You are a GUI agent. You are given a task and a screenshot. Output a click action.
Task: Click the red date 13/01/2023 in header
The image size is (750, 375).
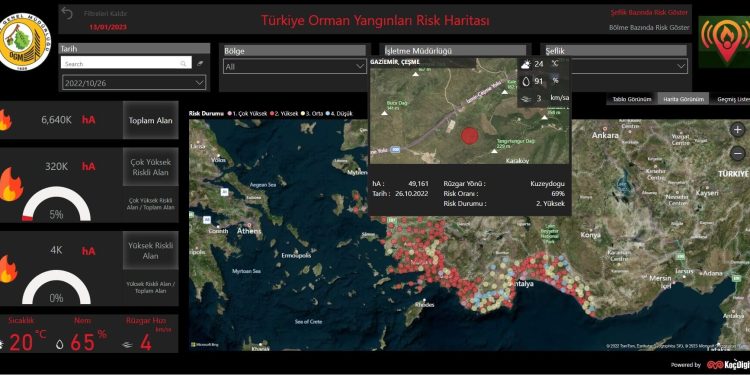108,27
